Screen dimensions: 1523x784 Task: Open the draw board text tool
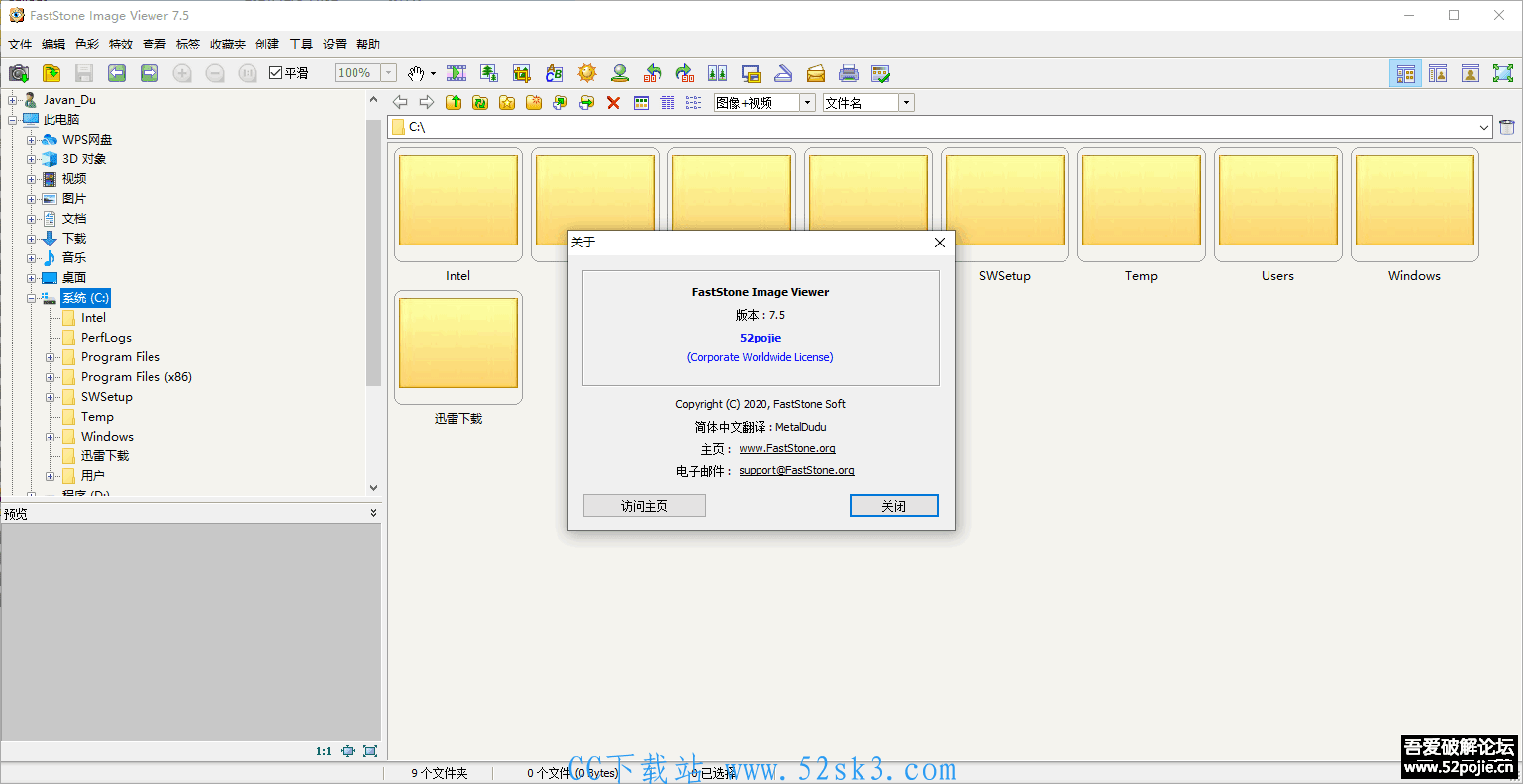click(555, 73)
